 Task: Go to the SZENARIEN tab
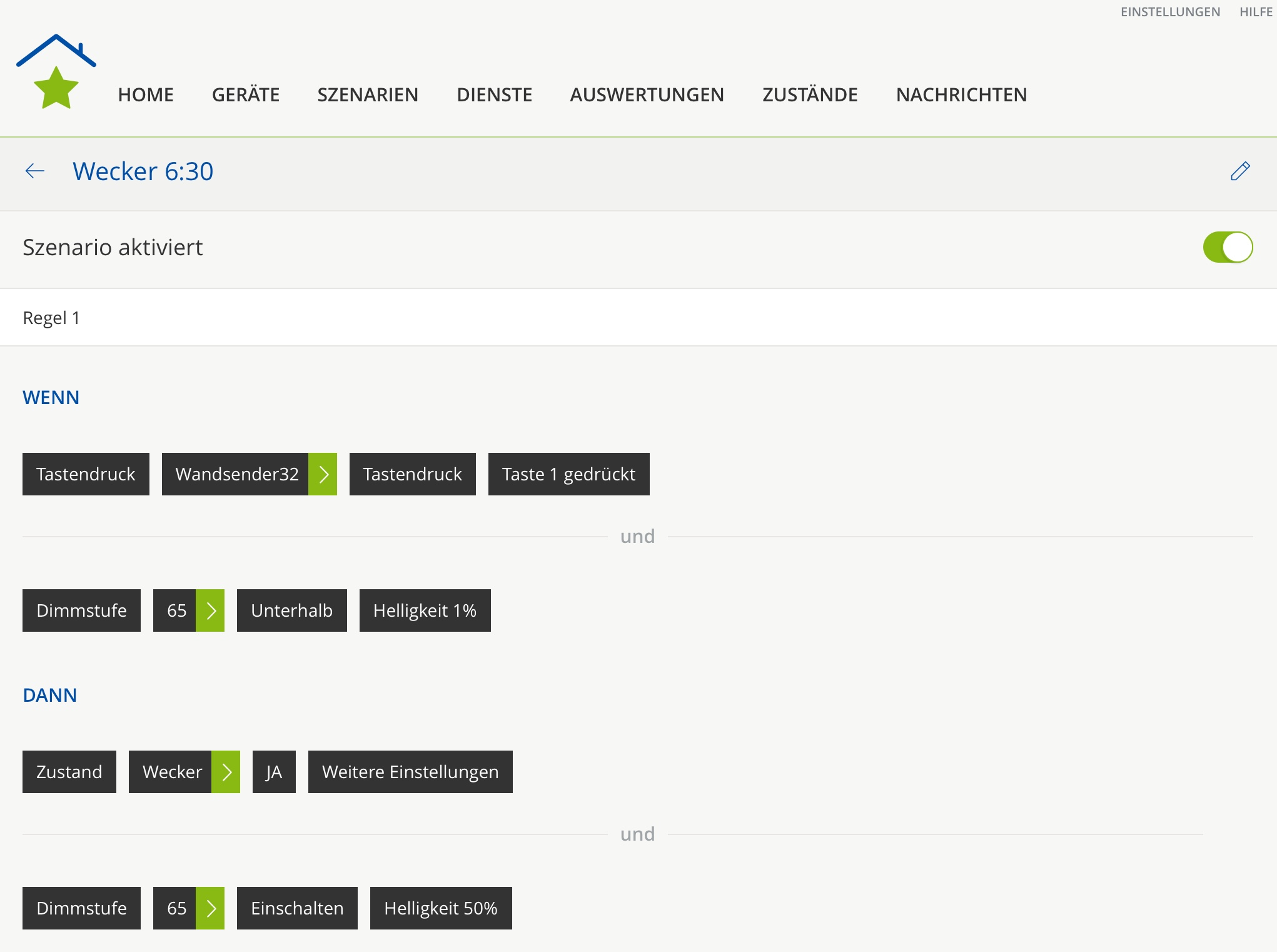tap(368, 94)
